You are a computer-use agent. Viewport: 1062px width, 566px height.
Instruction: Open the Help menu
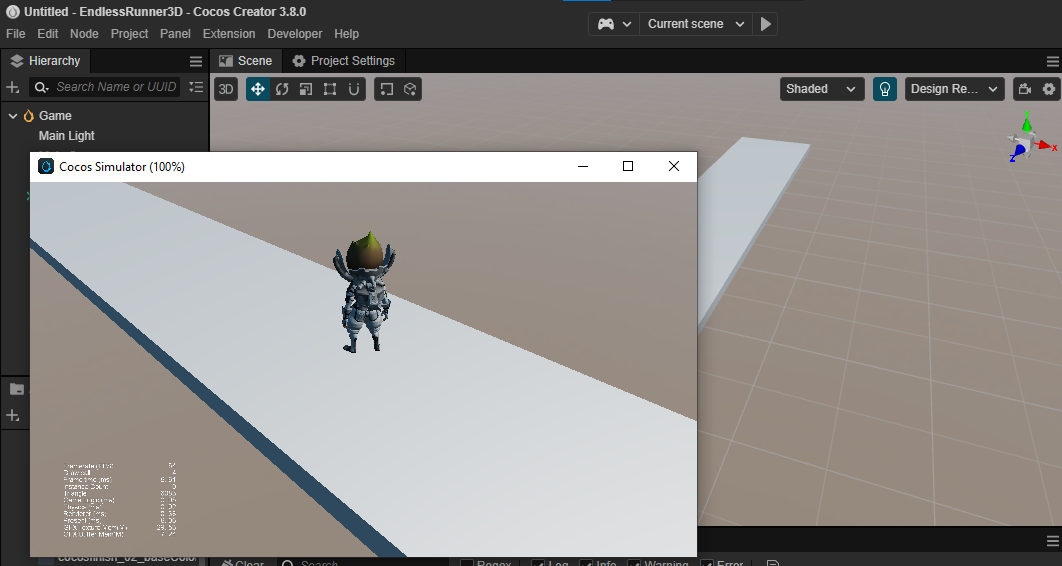[x=346, y=34]
